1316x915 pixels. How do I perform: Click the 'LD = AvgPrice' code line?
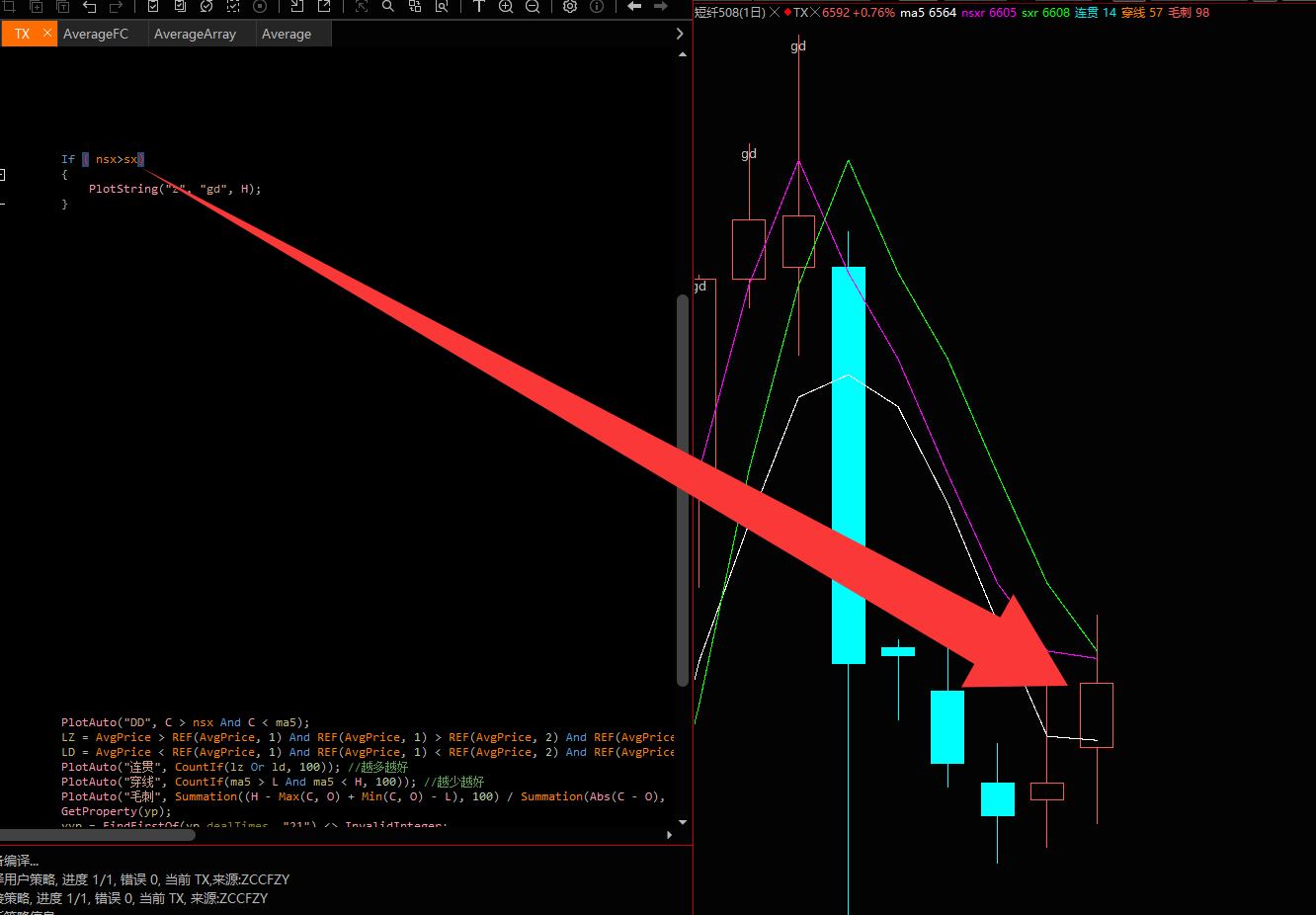tap(368, 752)
